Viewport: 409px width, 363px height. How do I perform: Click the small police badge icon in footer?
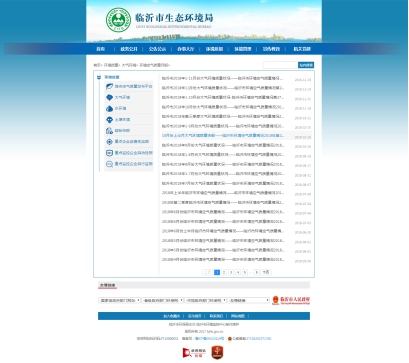coord(230,339)
